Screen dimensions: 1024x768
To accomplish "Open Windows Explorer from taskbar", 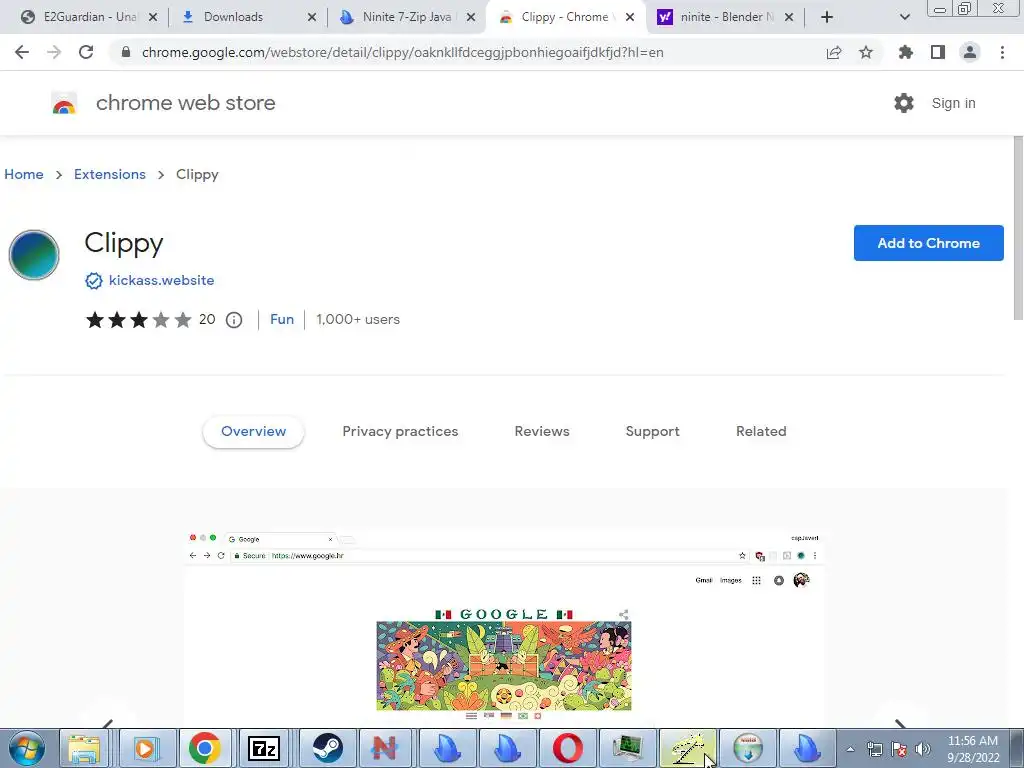I will tap(85, 748).
